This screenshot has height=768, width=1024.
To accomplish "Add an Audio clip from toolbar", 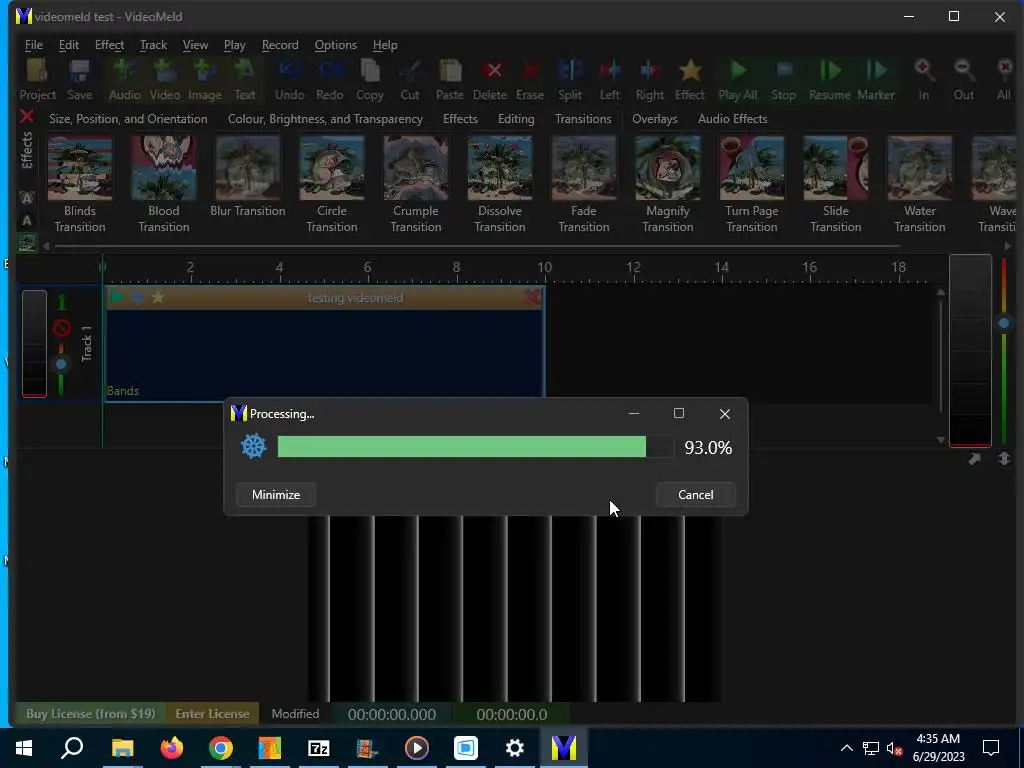I will (x=124, y=80).
